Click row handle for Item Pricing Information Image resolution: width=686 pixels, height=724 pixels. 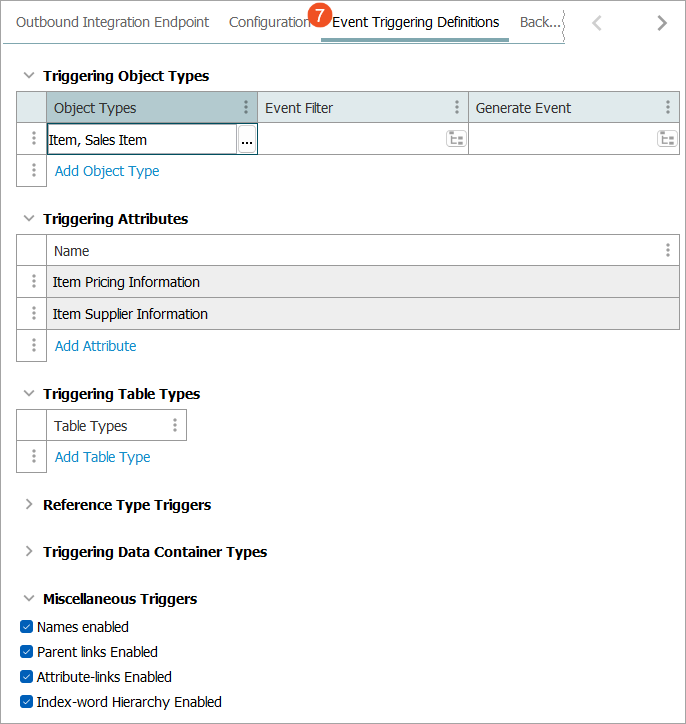coord(33,282)
